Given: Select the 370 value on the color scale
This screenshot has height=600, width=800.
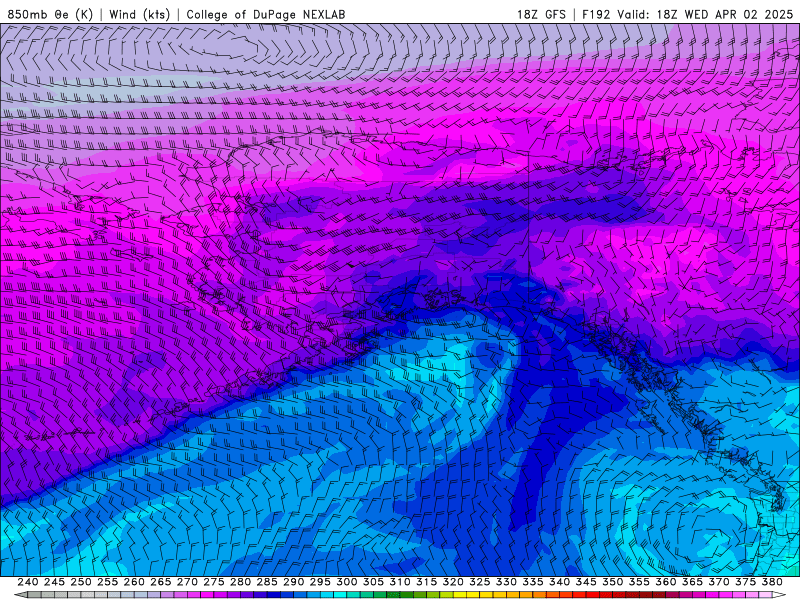Looking at the screenshot, I should coord(719,582).
